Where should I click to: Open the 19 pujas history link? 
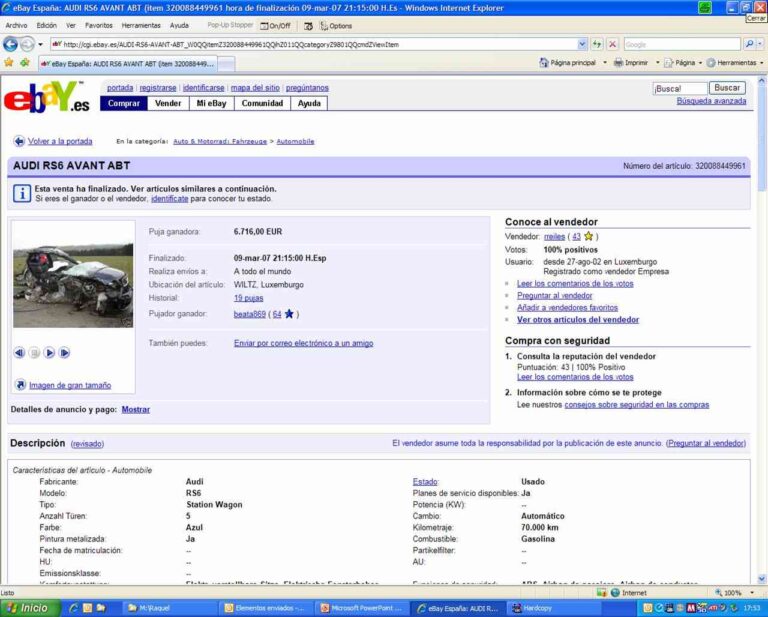(x=248, y=298)
